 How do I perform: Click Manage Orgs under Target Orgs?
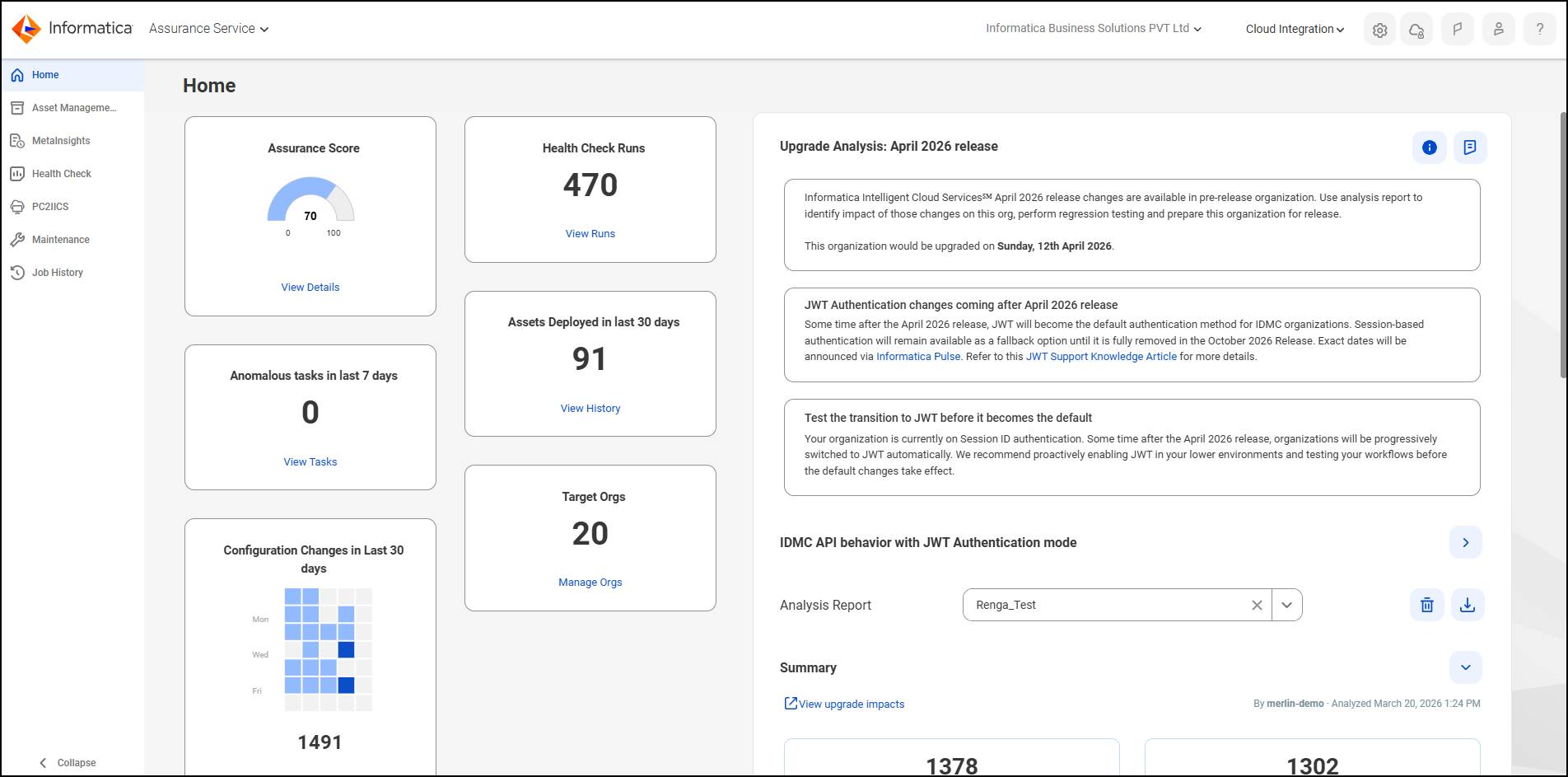point(590,583)
